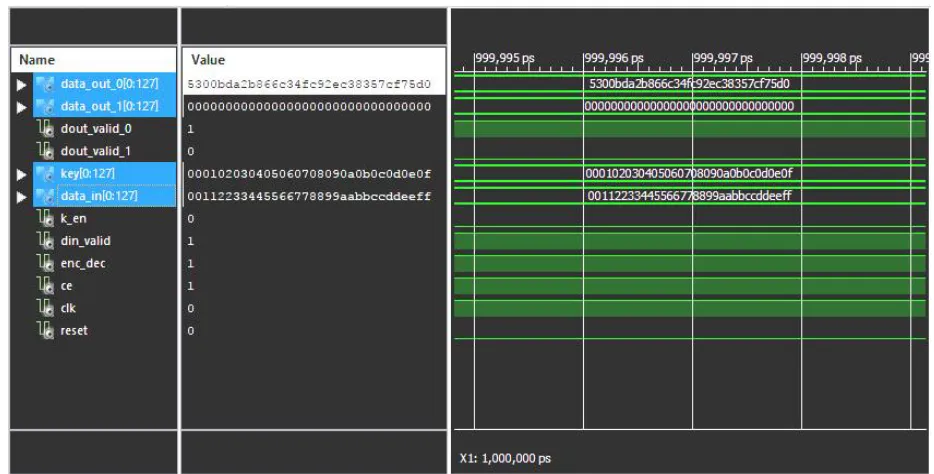The image size is (934, 474).
Task: Click the Value column header
Action: (314, 60)
